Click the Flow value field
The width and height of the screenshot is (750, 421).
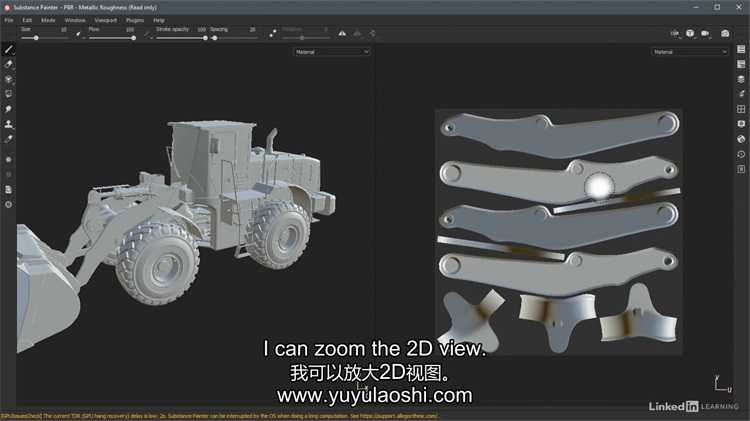tap(130, 30)
